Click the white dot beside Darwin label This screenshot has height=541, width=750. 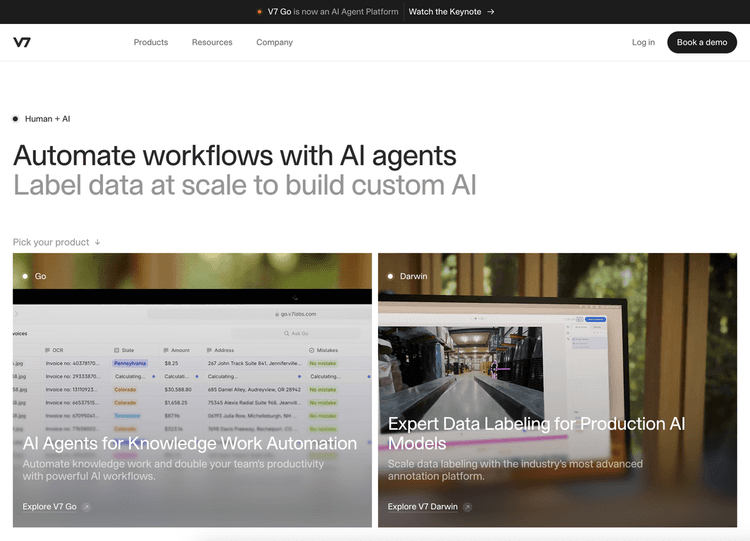point(390,276)
